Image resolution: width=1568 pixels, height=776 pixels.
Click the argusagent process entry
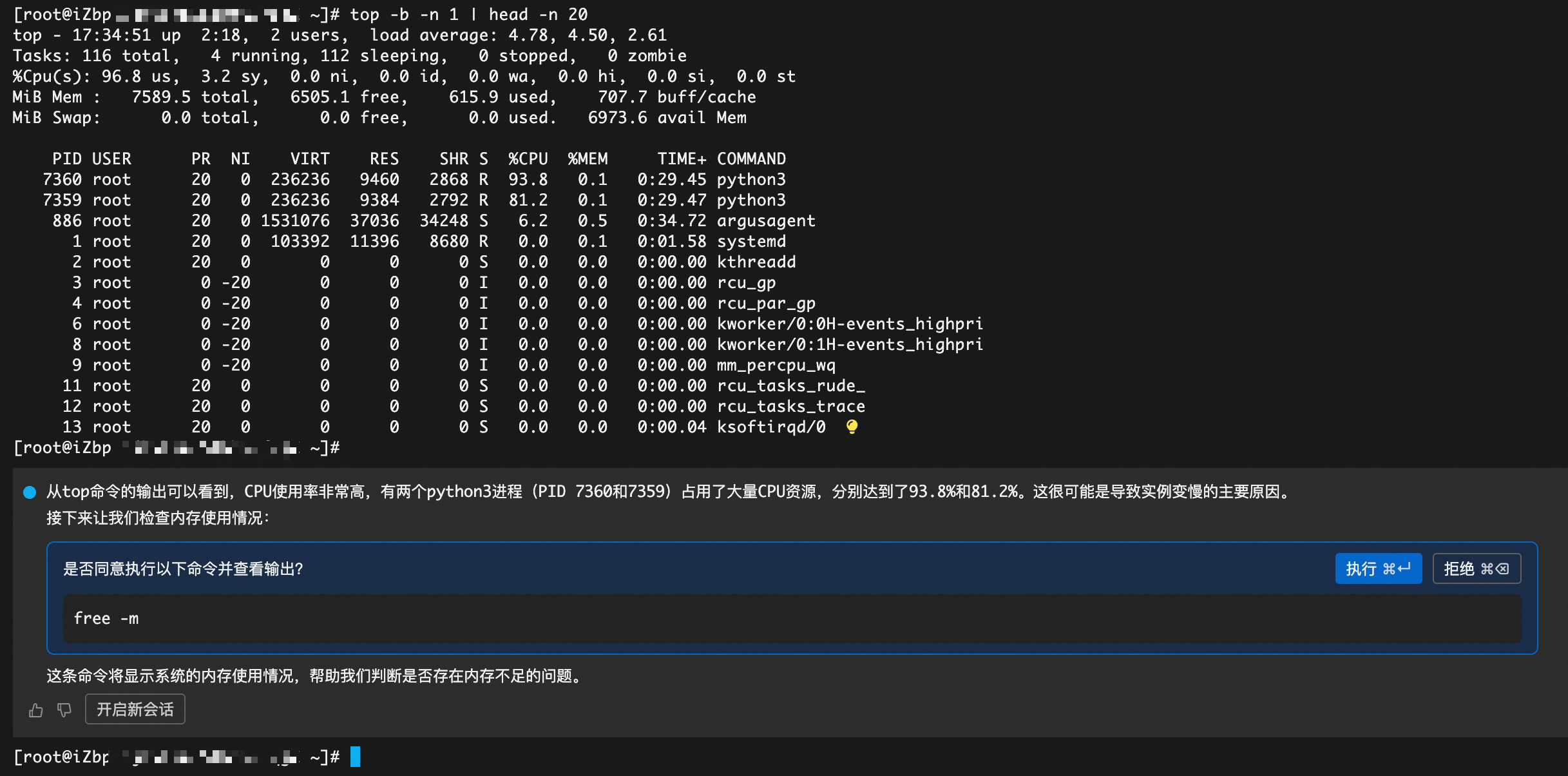click(x=766, y=220)
